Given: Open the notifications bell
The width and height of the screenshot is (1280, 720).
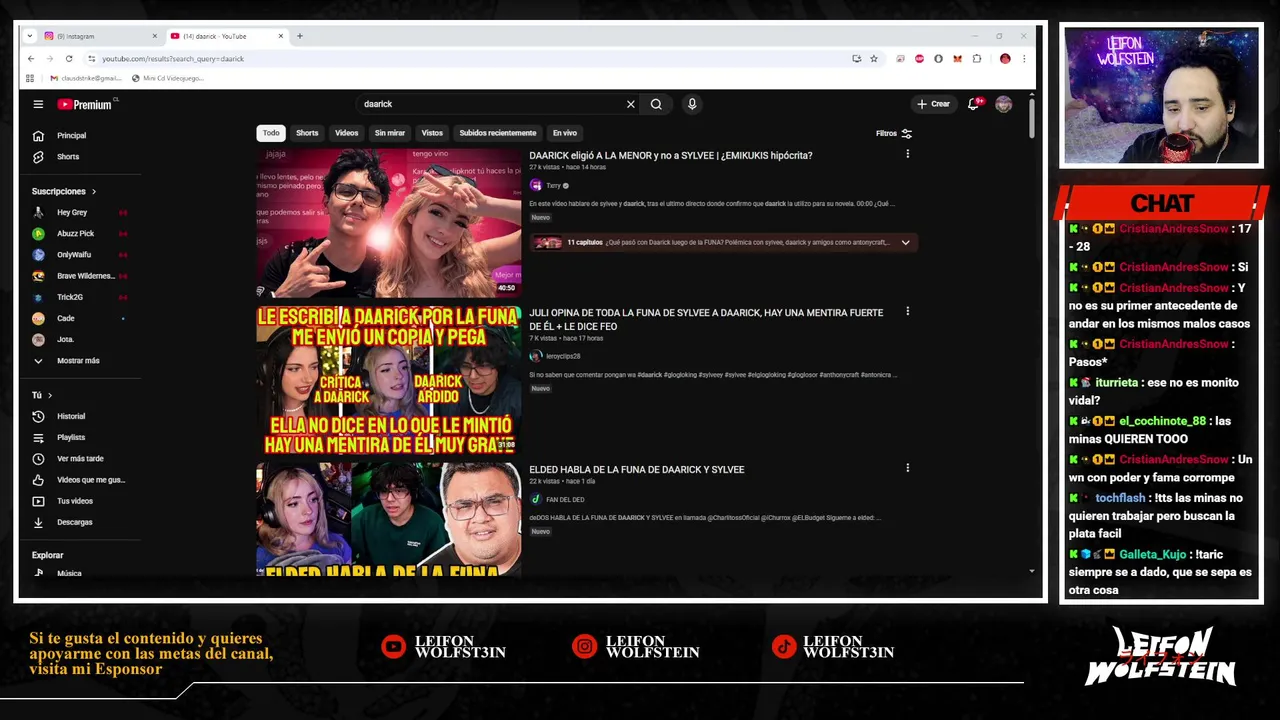Looking at the screenshot, I should click(x=973, y=104).
